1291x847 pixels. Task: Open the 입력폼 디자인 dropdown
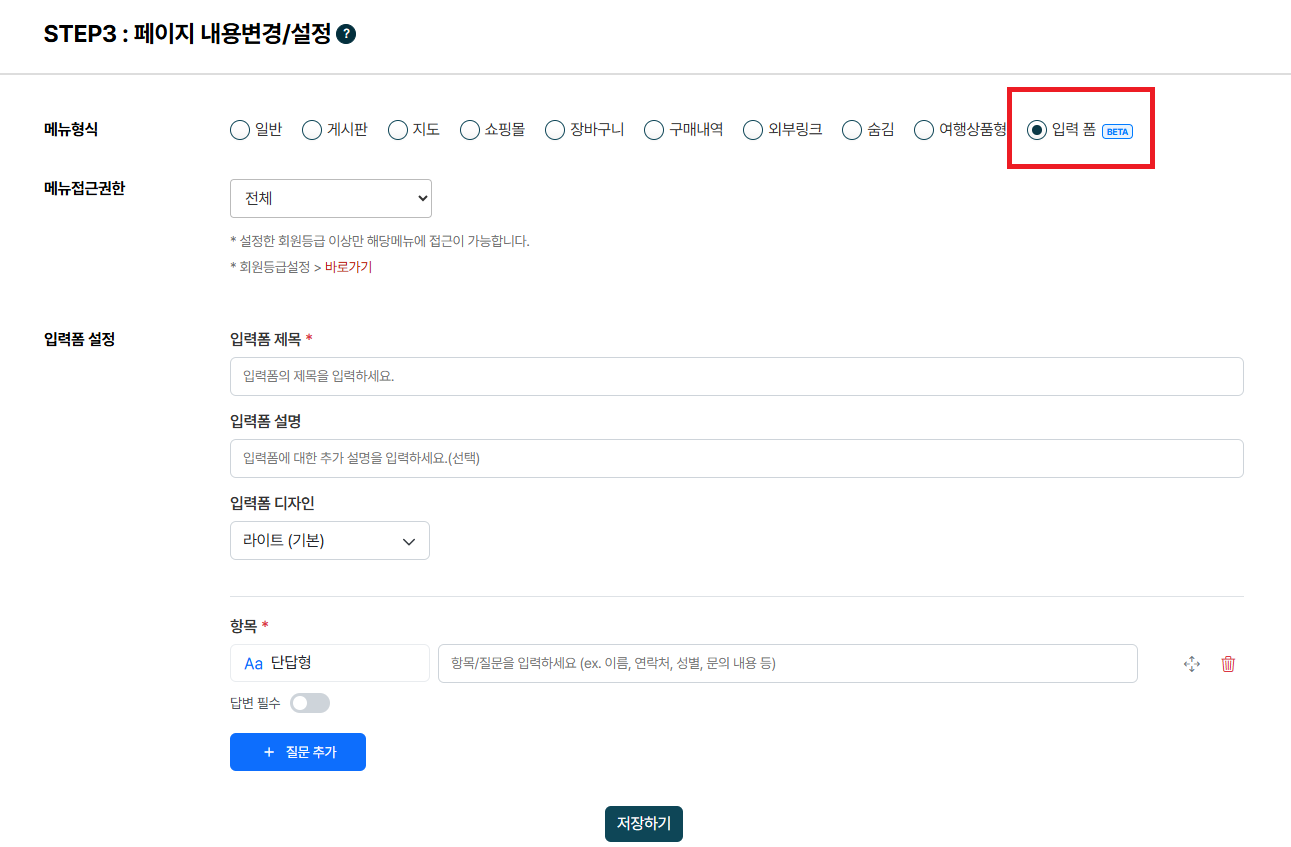(330, 540)
